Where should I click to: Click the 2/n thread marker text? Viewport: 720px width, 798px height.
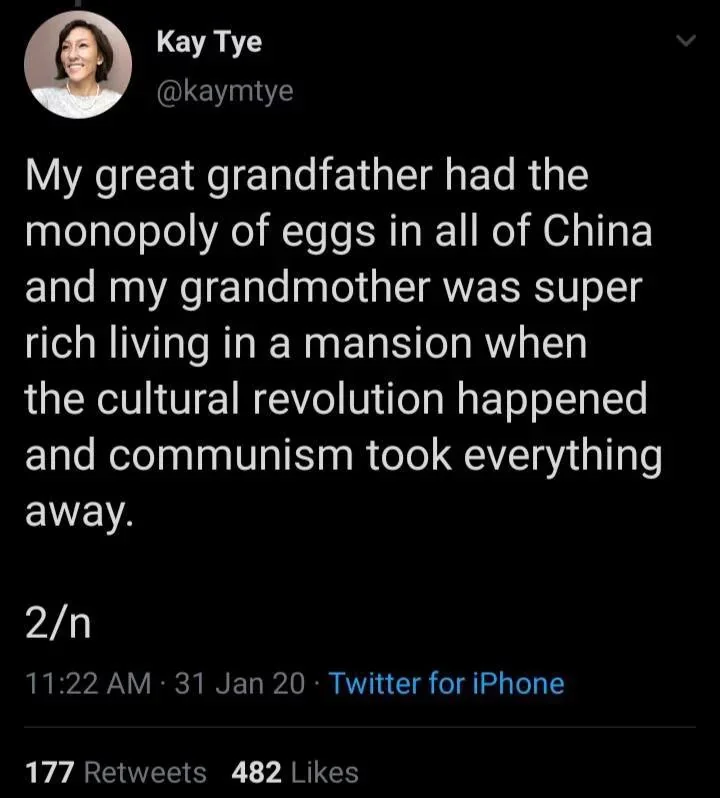tap(59, 624)
